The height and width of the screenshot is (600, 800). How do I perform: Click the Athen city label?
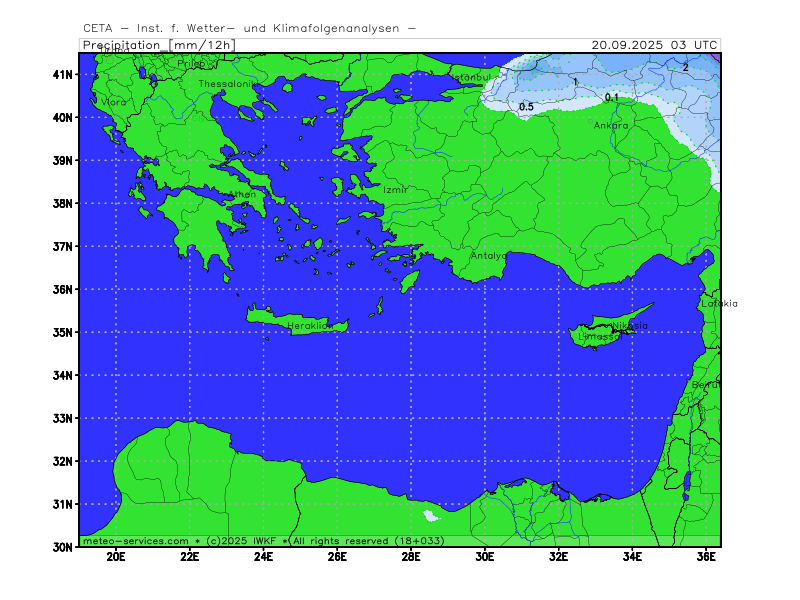[242, 194]
